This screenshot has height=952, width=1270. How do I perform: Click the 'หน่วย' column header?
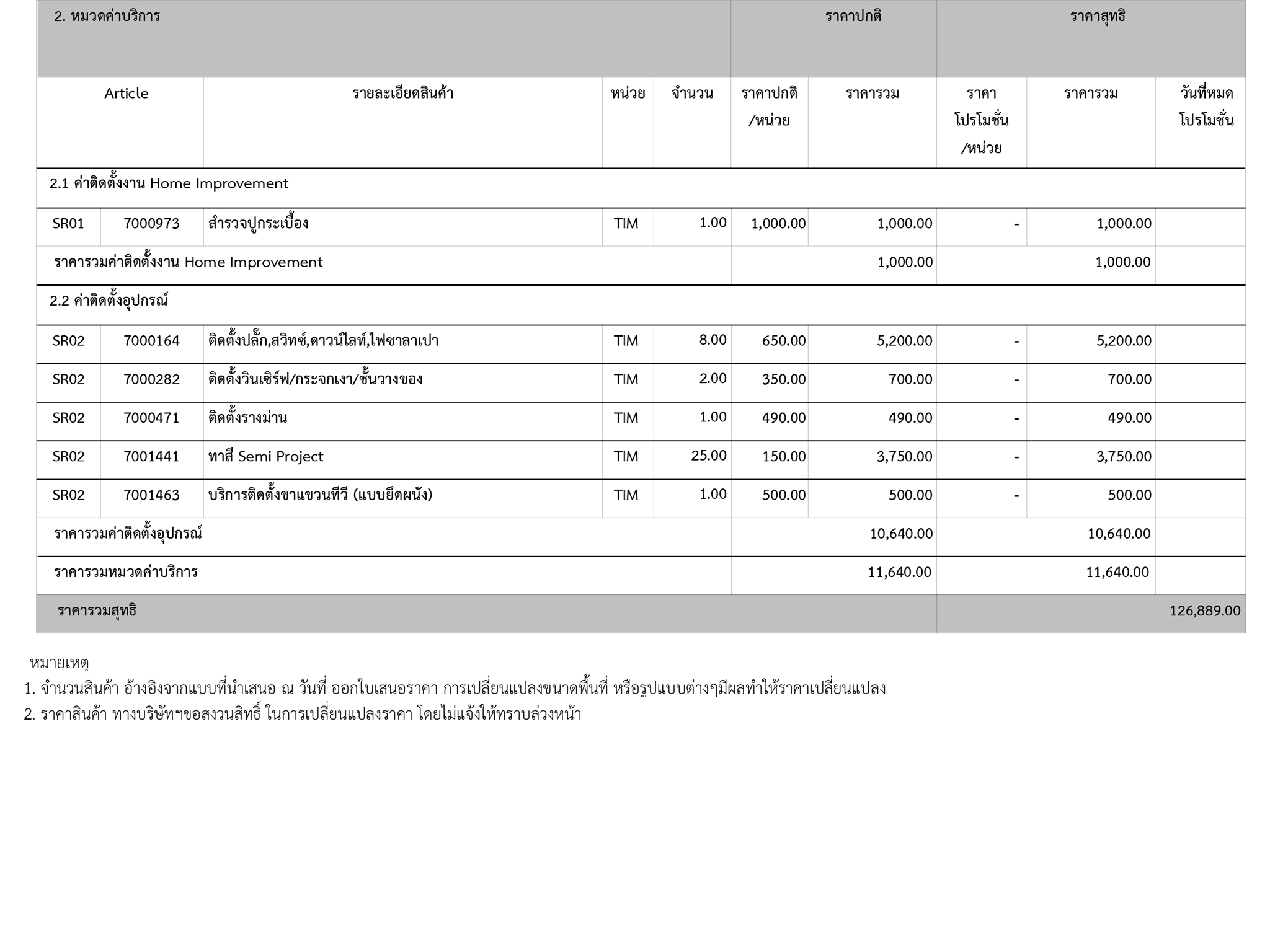point(628,94)
